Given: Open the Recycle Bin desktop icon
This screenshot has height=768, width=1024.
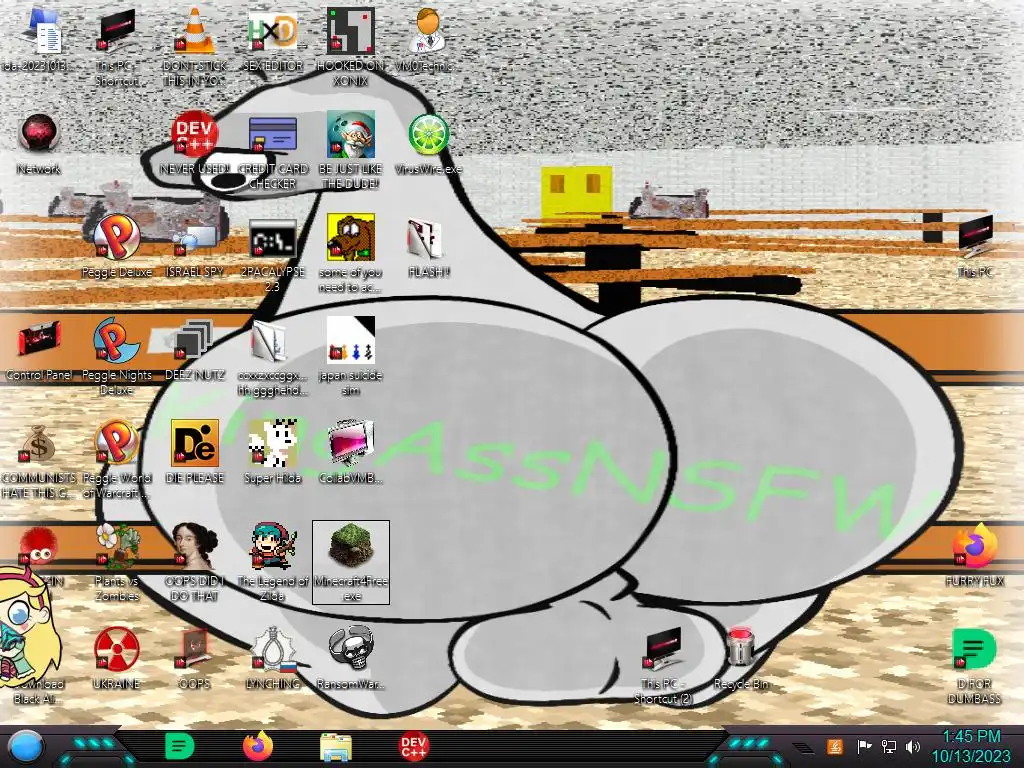Looking at the screenshot, I should pos(741,658).
